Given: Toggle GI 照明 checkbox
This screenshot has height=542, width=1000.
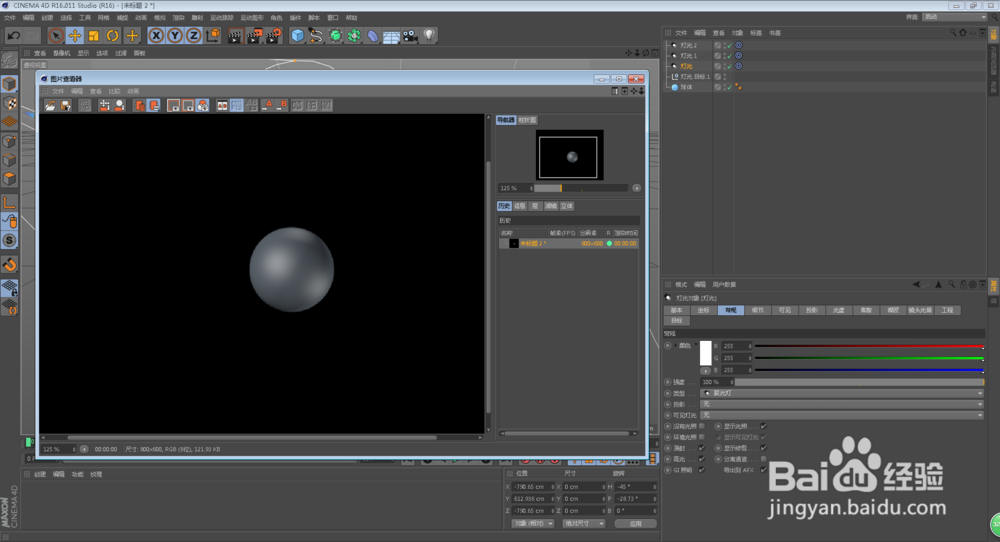Looking at the screenshot, I should pos(702,469).
